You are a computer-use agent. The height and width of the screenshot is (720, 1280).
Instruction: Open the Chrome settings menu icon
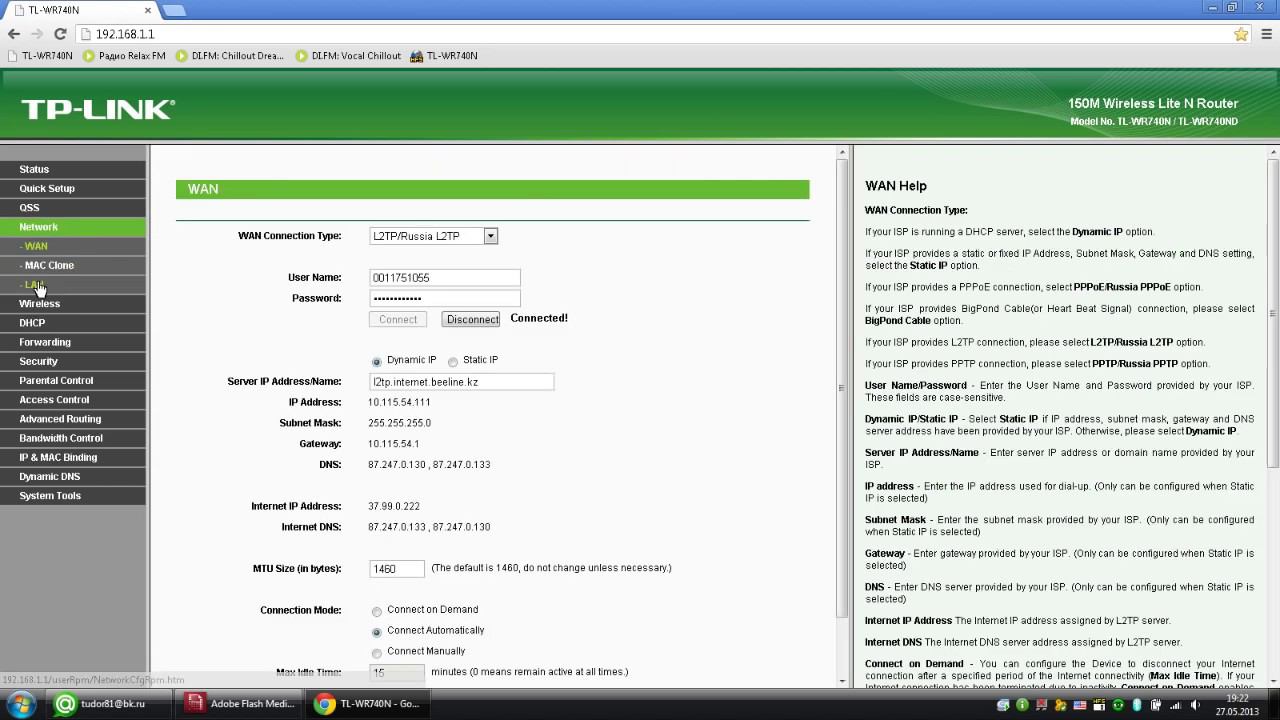pos(1265,34)
